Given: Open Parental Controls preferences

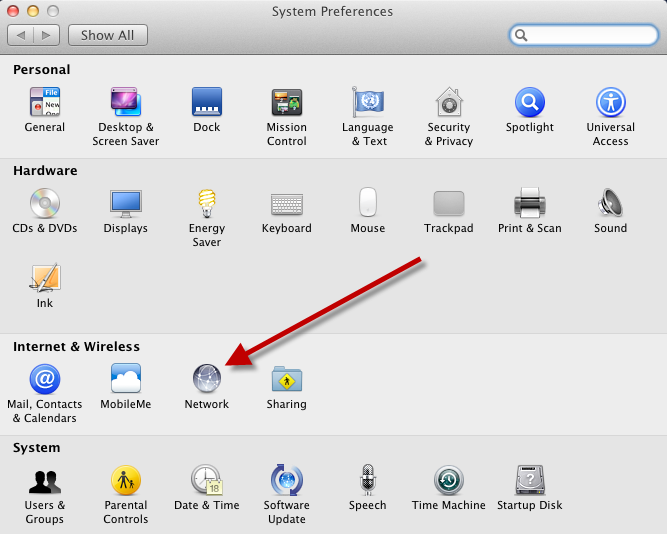Looking at the screenshot, I should click(126, 481).
